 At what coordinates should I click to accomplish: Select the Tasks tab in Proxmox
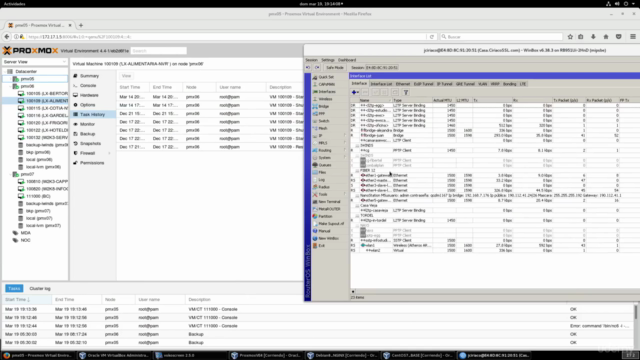point(14,289)
